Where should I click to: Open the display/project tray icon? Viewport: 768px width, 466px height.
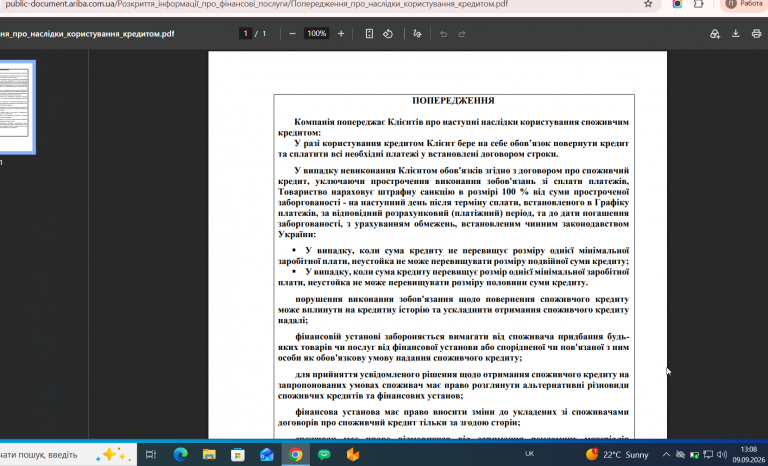708,455
